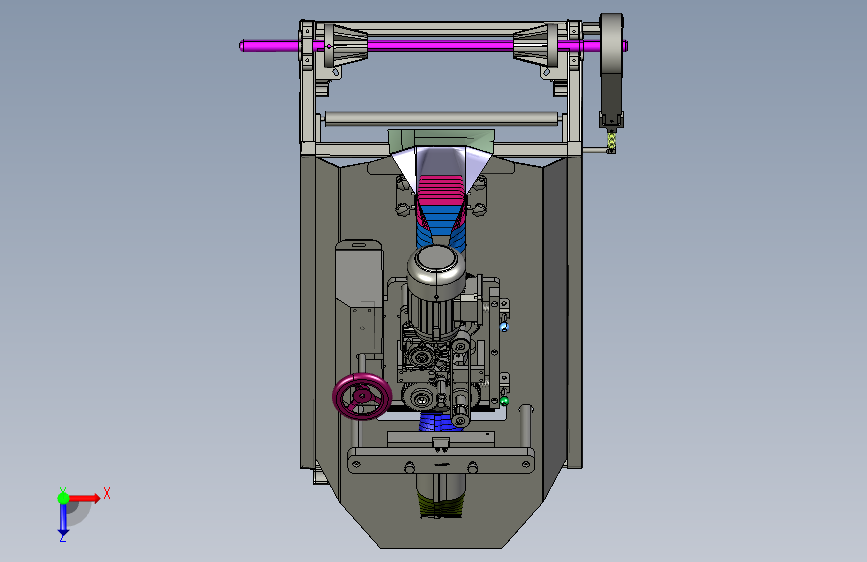867x562 pixels.
Task: Select the bottom horizontal bracket bar
Action: [441, 460]
